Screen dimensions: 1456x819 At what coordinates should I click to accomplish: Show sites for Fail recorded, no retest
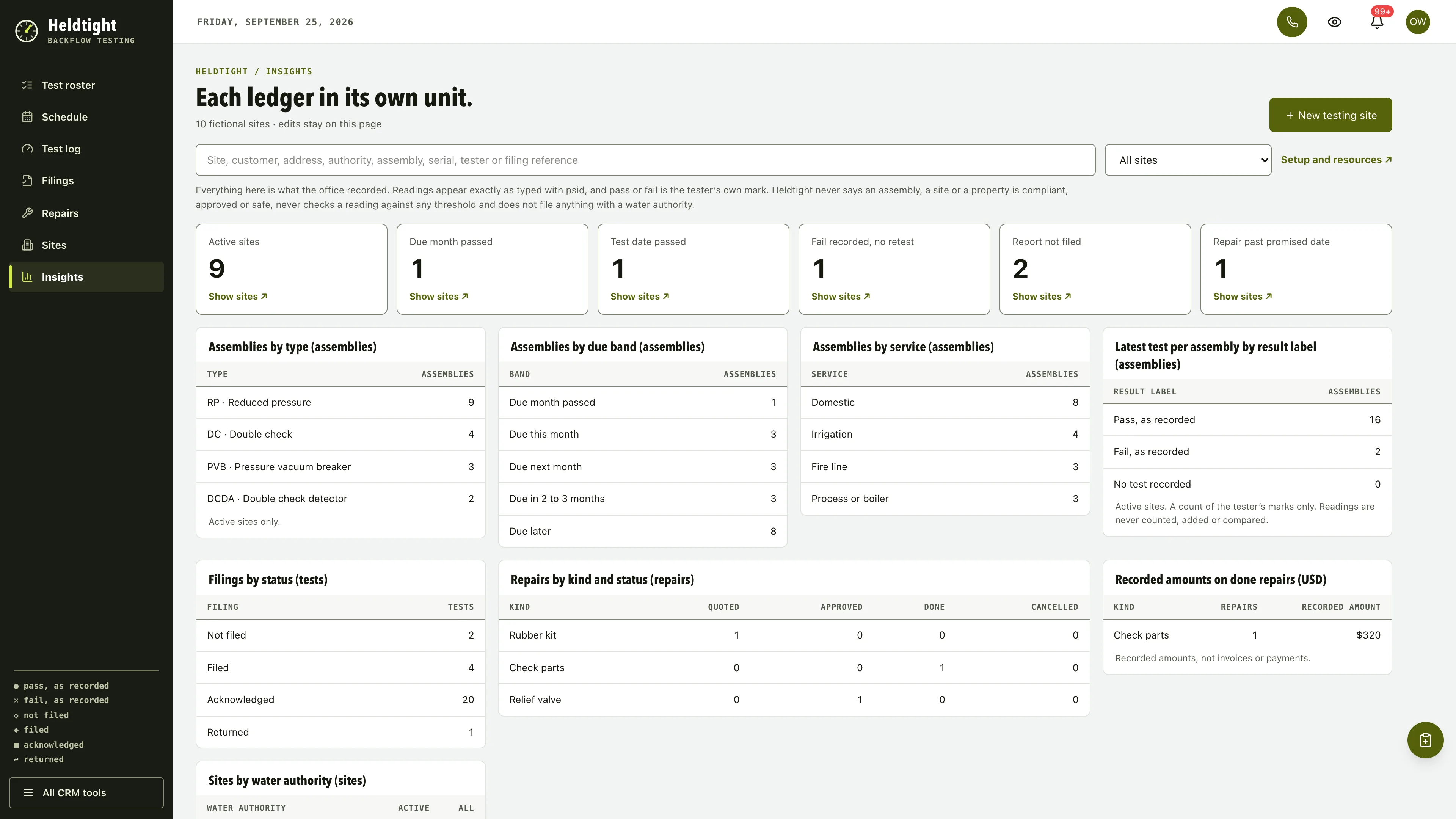coord(841,296)
